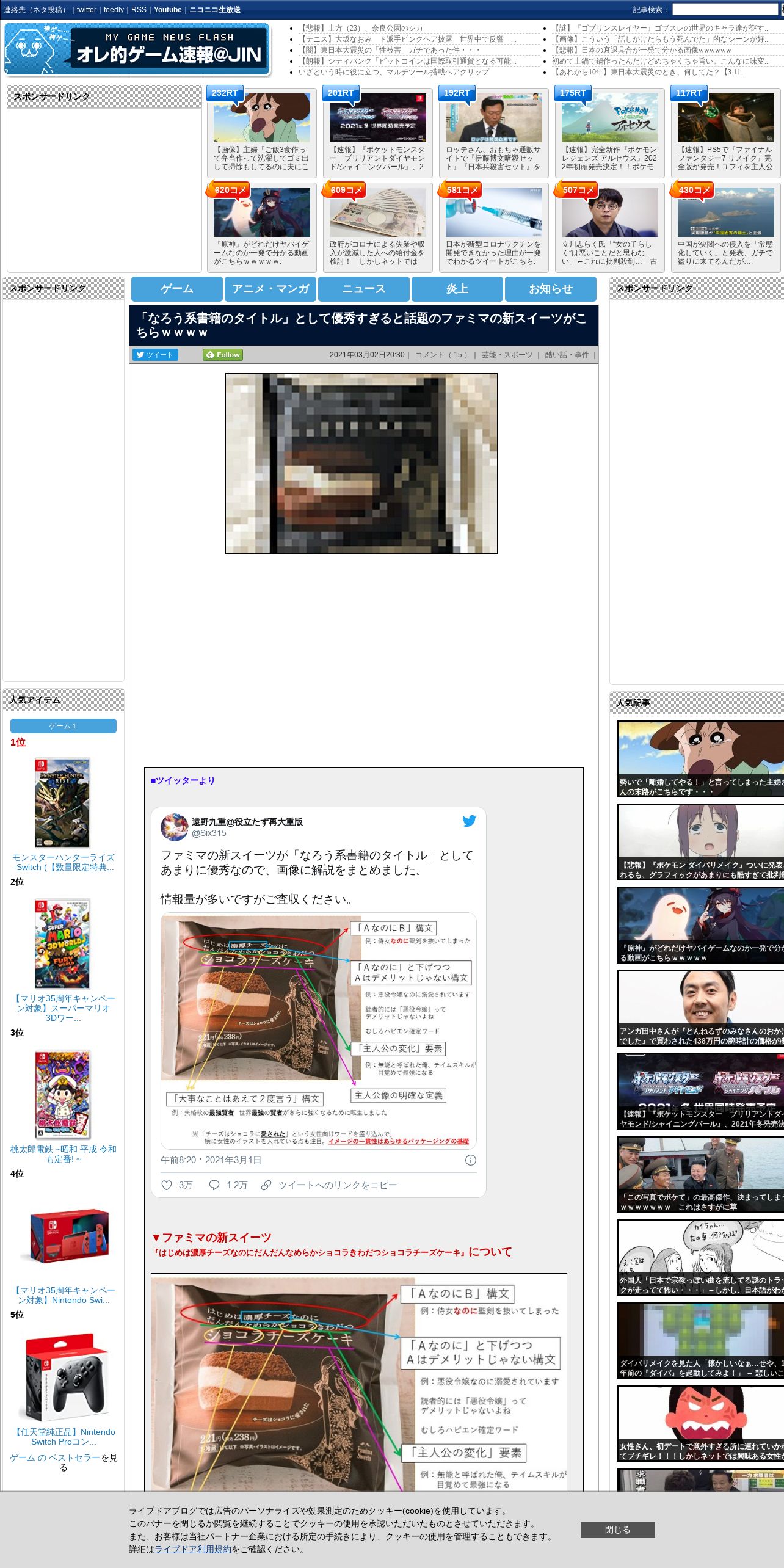This screenshot has height=1568, width=784.
Task: Click the link chain icon to copy tweet link
Action: (x=266, y=1185)
